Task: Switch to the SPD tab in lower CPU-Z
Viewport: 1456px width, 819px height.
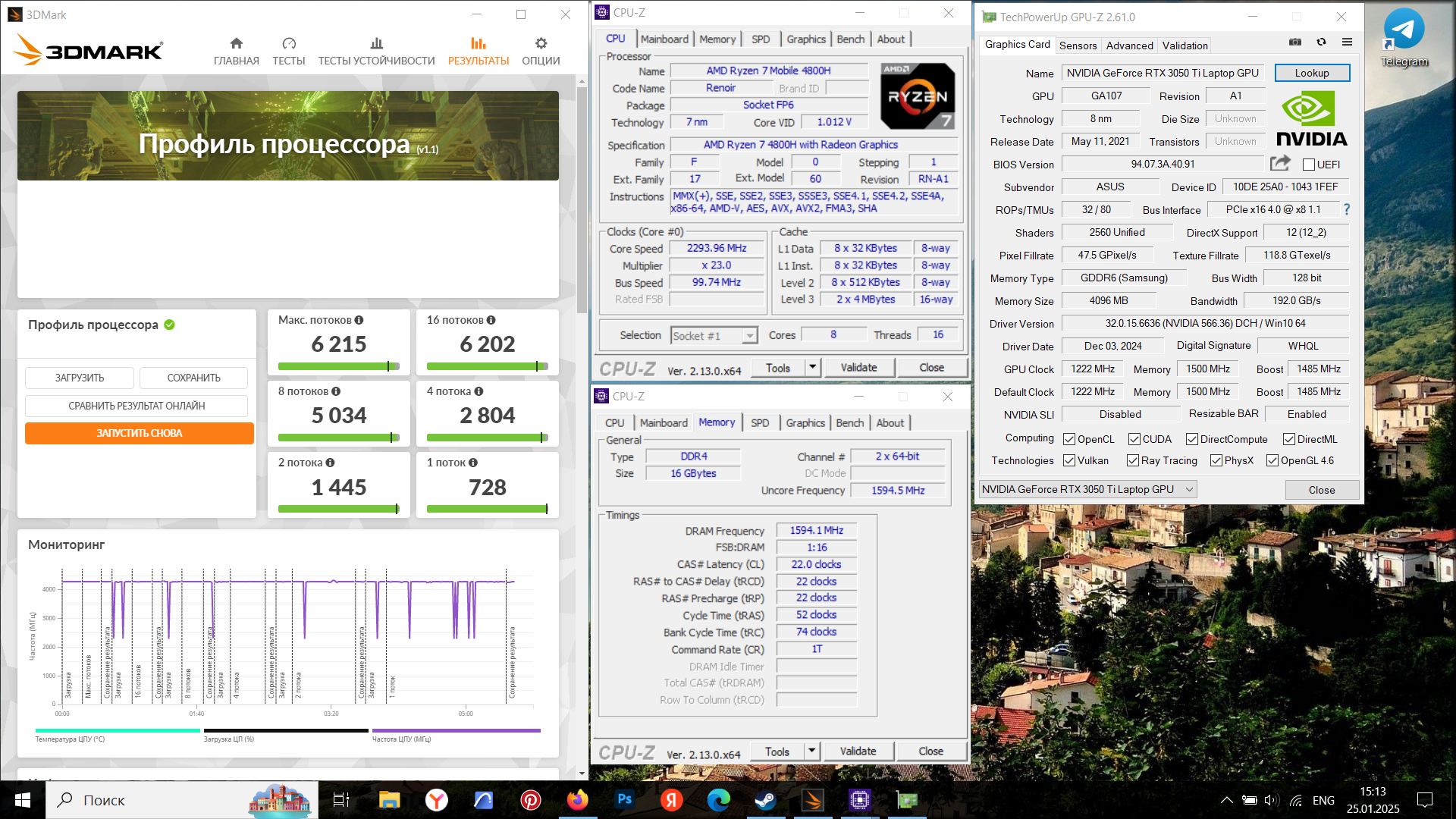Action: [x=760, y=423]
